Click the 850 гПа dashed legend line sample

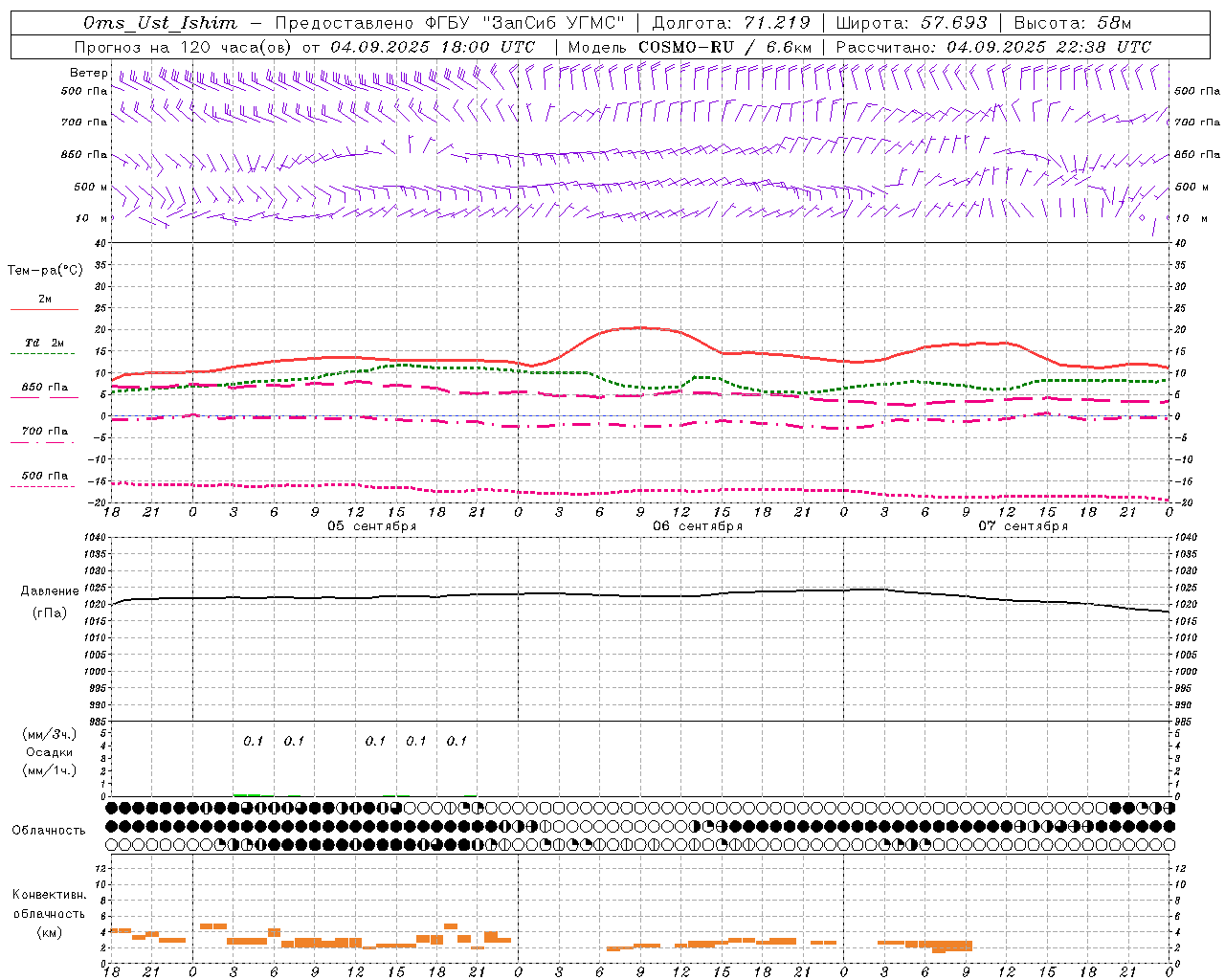44,397
